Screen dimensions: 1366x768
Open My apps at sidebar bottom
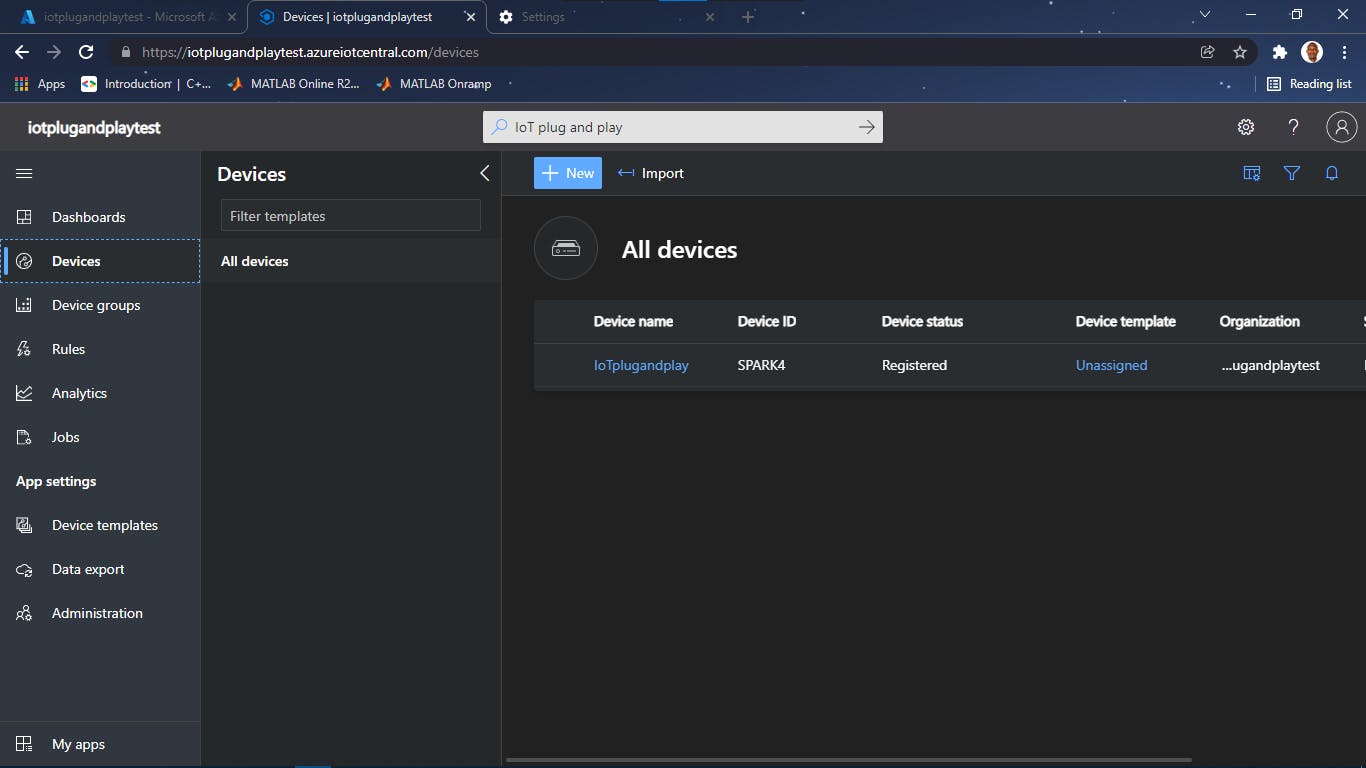click(x=100, y=744)
